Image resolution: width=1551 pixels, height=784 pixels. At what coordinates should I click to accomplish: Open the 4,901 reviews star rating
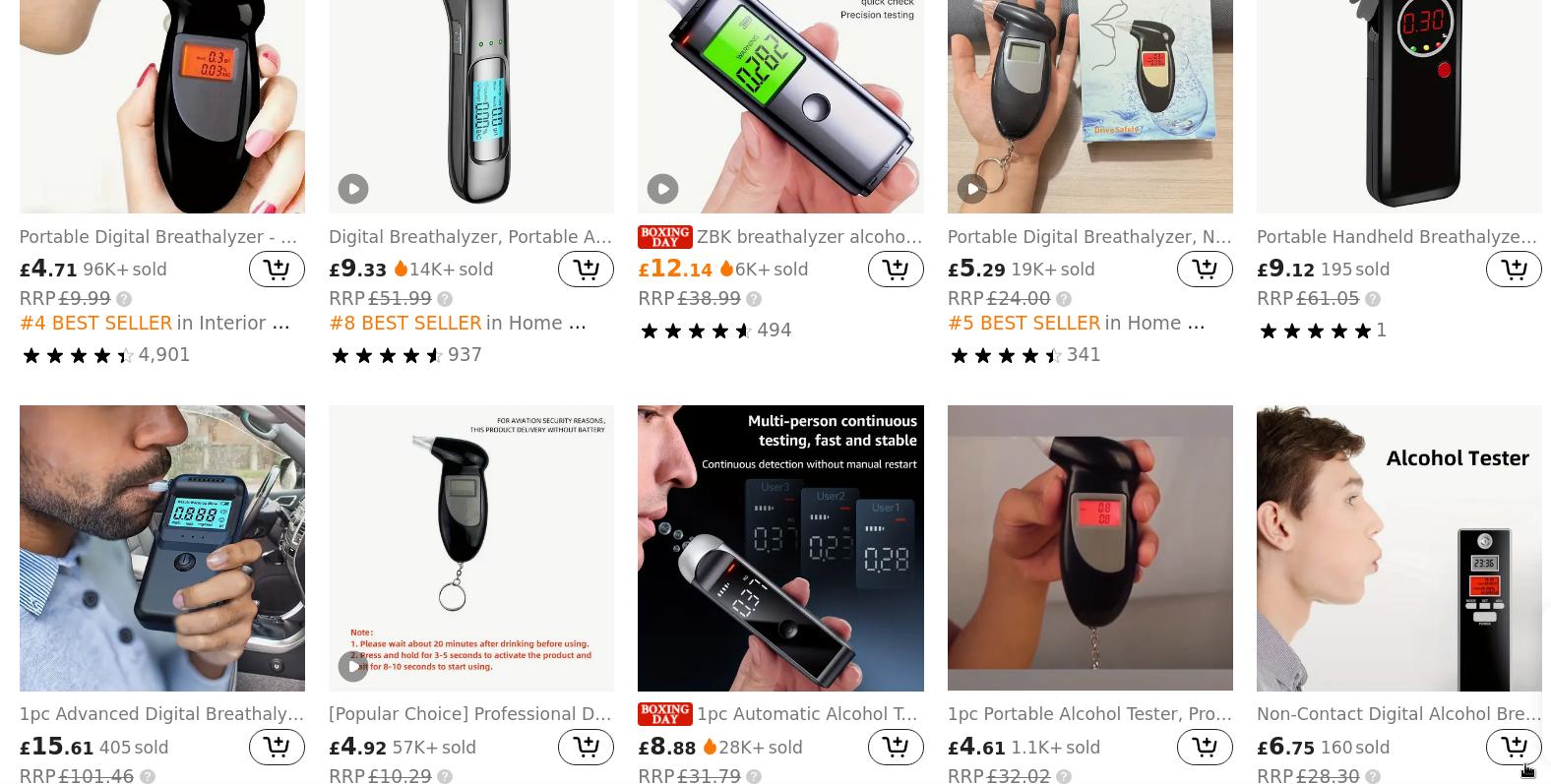coord(105,355)
